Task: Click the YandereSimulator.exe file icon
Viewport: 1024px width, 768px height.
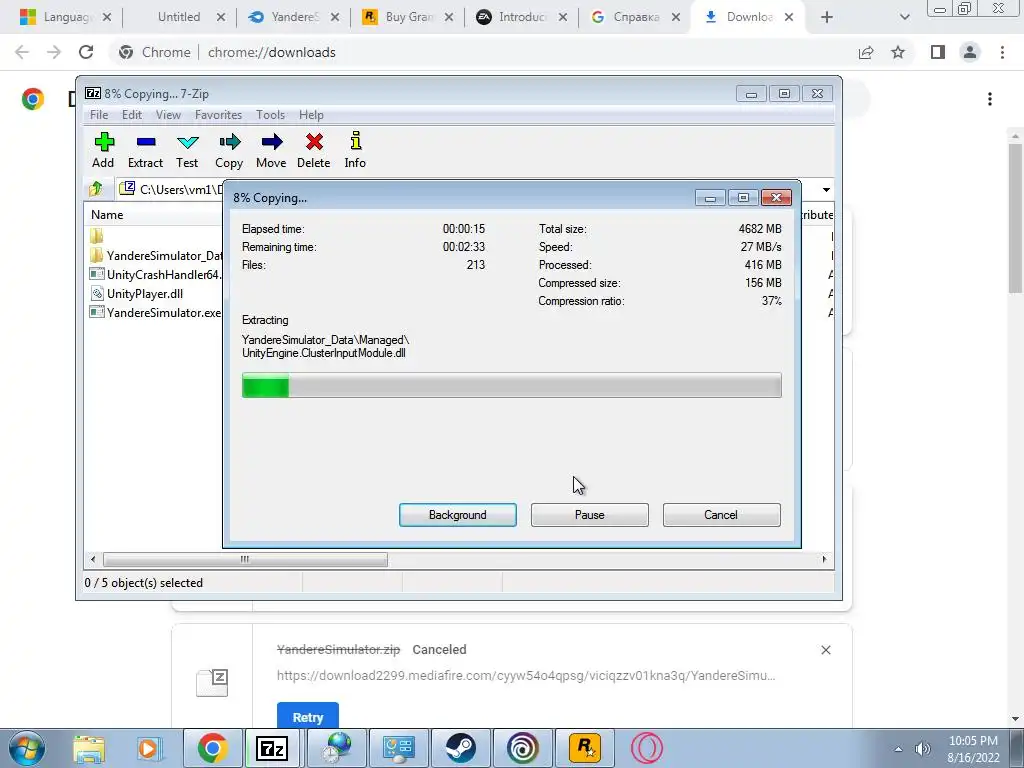Action: click(x=97, y=312)
